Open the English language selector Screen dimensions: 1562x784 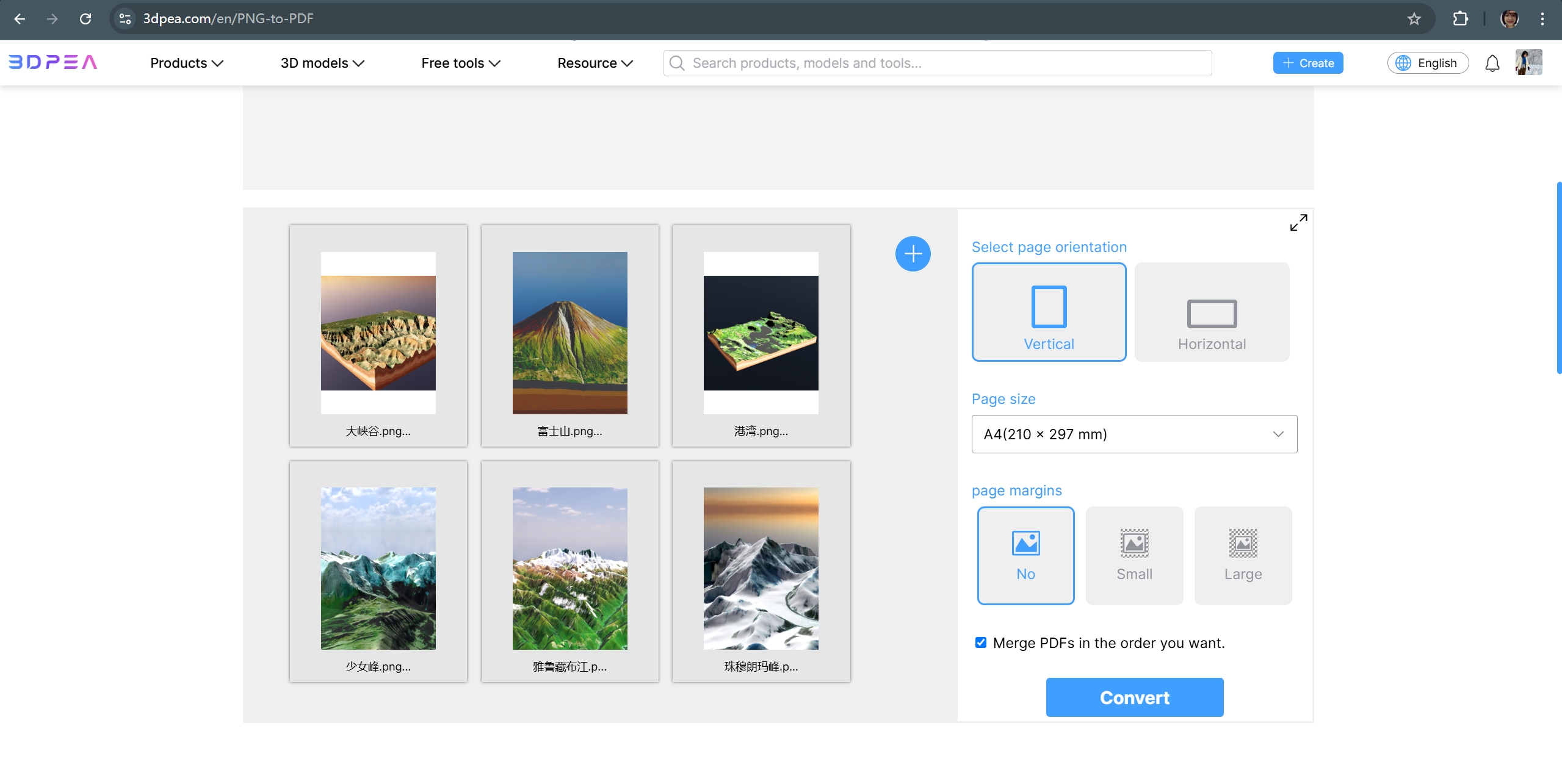coord(1428,63)
